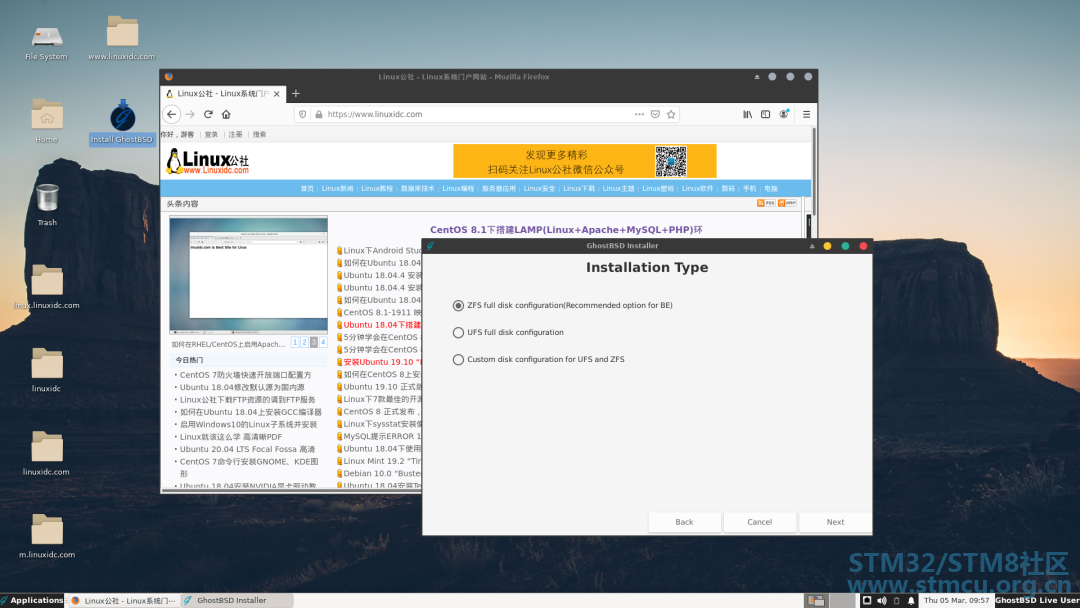Viewport: 1080px width, 608px height.
Task: Select ZFS full disk configuration option
Action: pyautogui.click(x=563, y=305)
